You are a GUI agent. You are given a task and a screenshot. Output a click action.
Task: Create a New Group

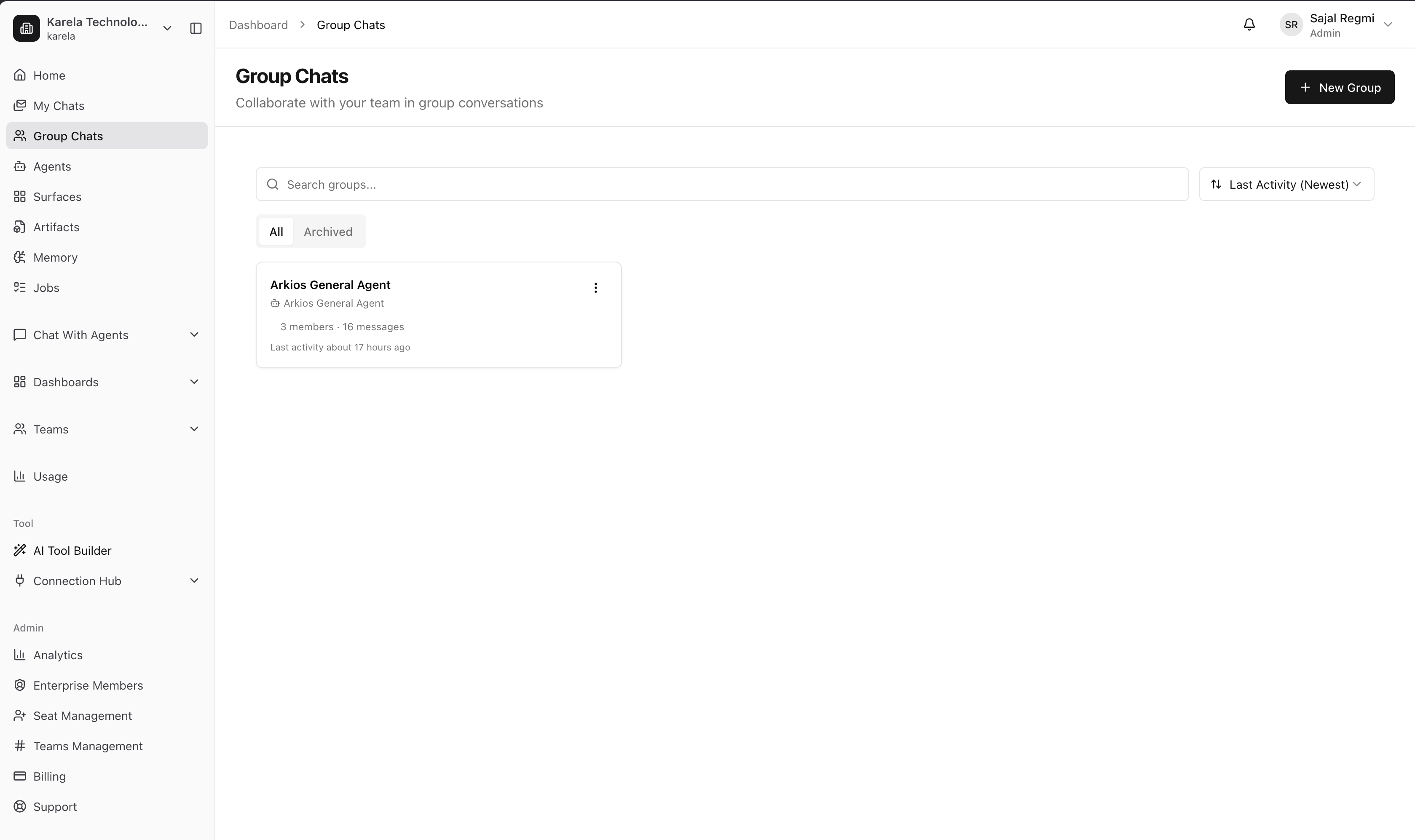pyautogui.click(x=1339, y=87)
